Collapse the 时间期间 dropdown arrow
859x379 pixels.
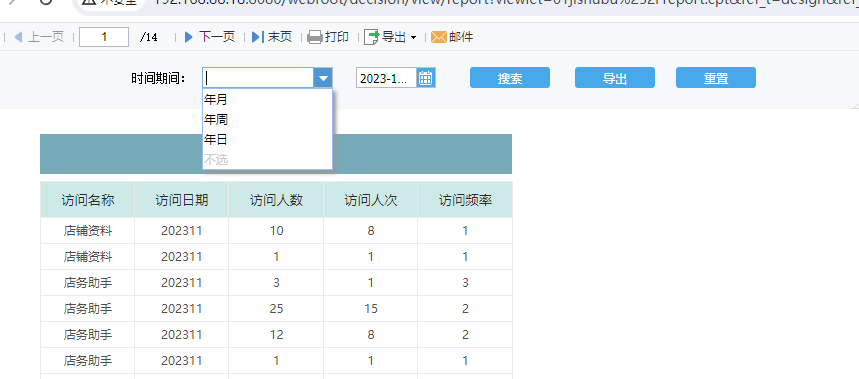323,78
